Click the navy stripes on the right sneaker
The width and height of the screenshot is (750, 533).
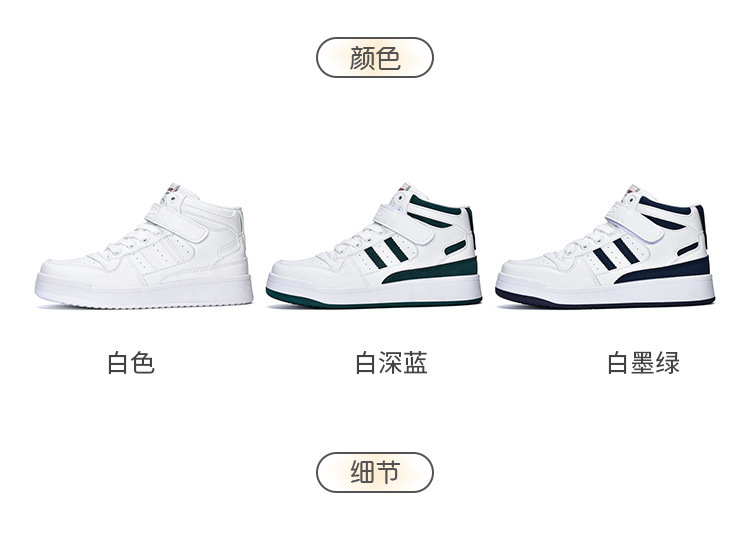(616, 252)
